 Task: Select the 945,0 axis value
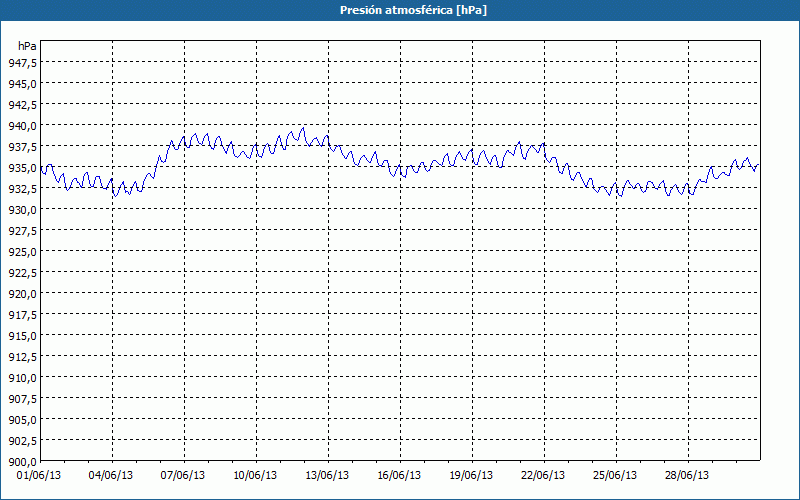coord(22,83)
